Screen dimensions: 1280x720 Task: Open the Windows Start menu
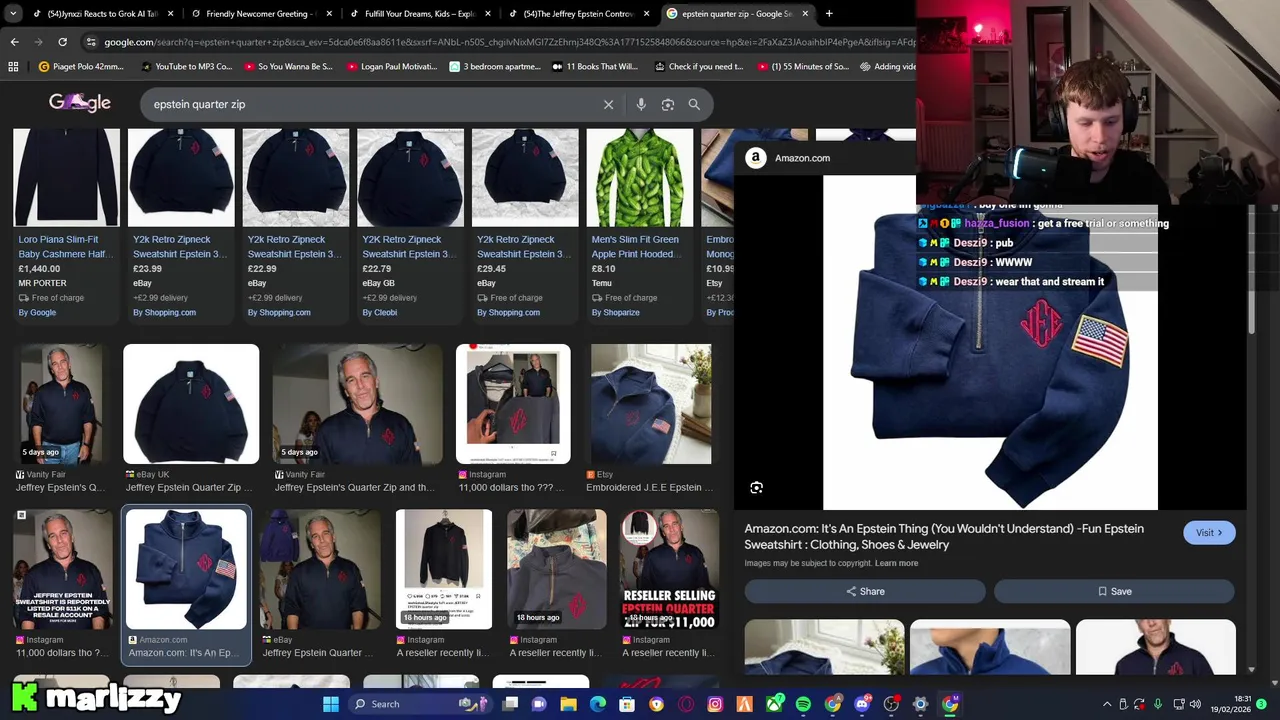pos(330,704)
